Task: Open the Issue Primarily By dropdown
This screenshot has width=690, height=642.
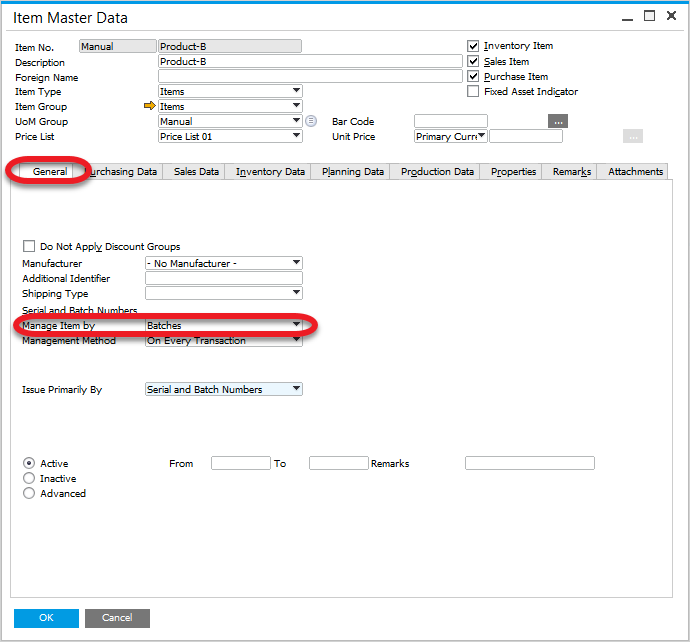Action: 297,389
